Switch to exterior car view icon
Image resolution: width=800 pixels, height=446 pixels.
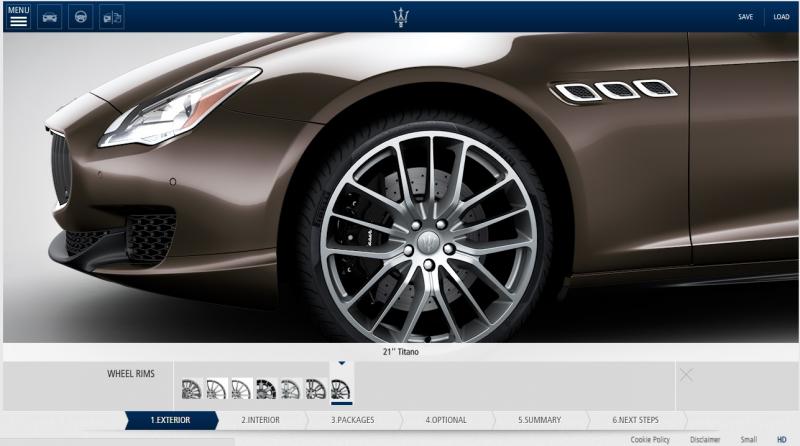(49, 17)
